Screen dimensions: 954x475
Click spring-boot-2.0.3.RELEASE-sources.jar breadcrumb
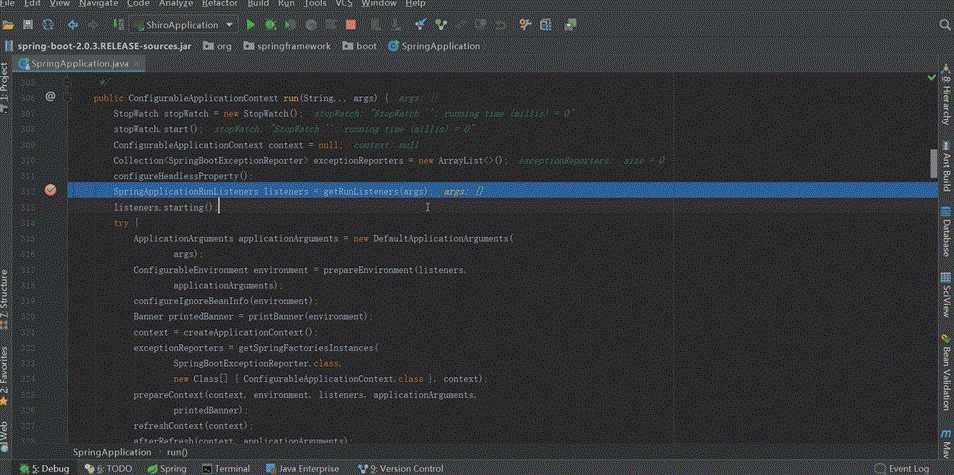(97, 46)
